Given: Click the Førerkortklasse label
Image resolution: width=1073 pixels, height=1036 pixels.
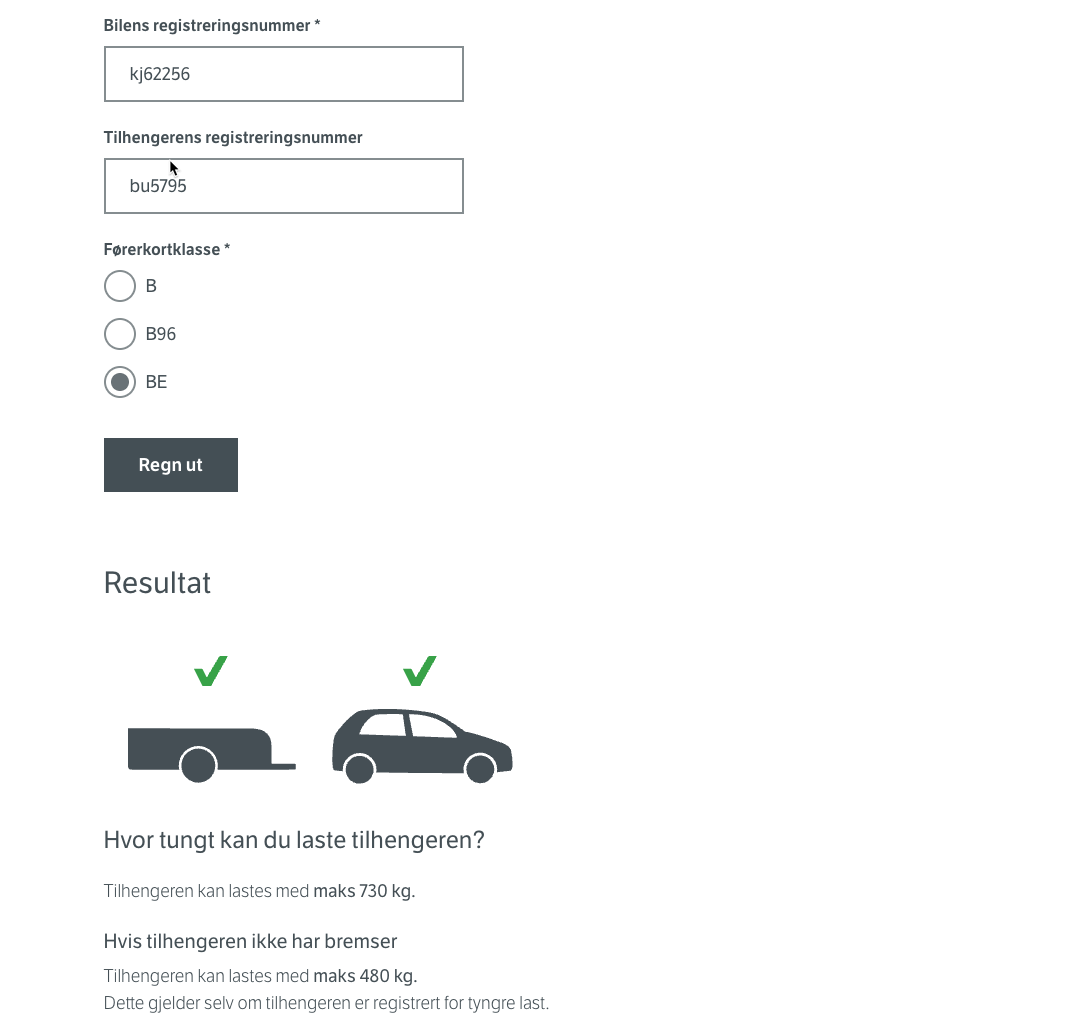Looking at the screenshot, I should 167,250.
